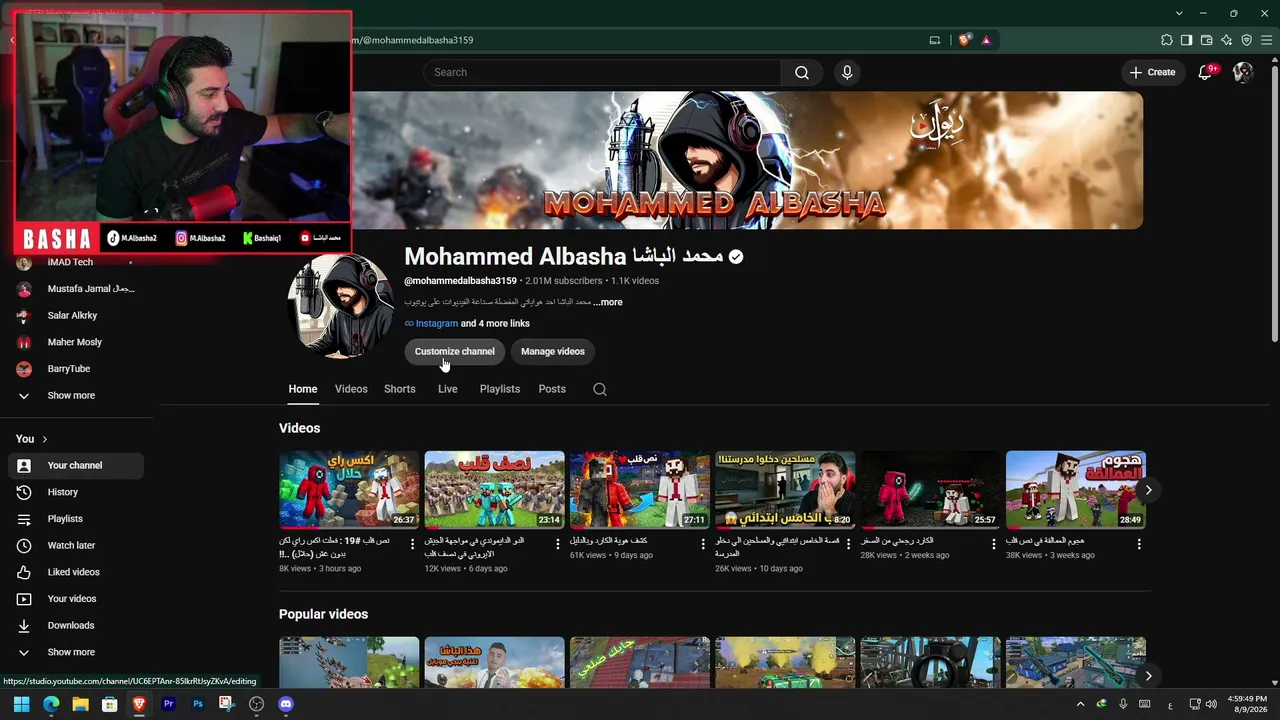The height and width of the screenshot is (720, 1280).
Task: Select the Home channel tab
Action: [x=303, y=389]
